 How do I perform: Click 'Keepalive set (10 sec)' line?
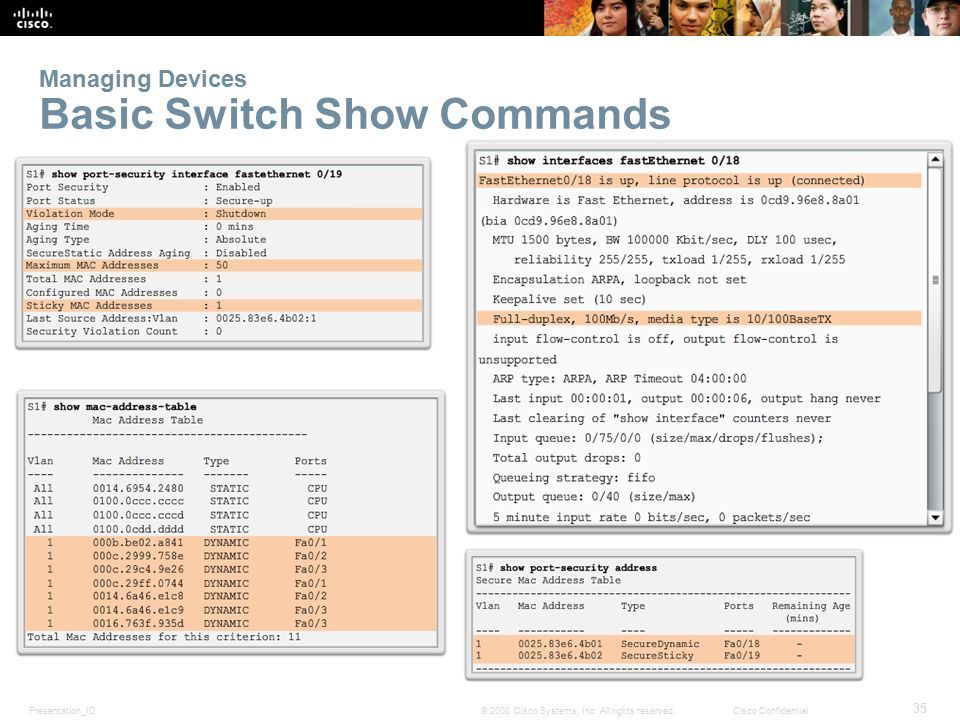point(569,299)
